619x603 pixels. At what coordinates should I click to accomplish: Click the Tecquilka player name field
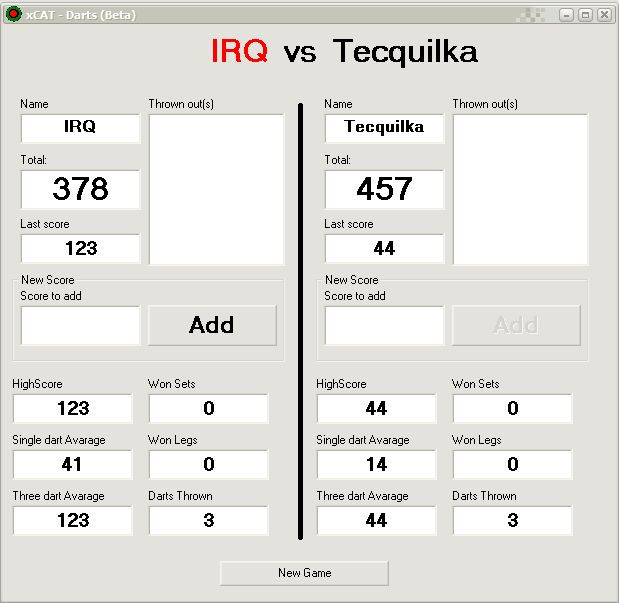[x=385, y=128]
